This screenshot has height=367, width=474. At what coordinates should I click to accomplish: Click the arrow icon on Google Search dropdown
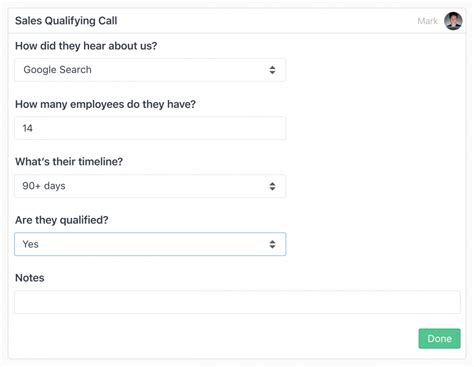[272, 70]
